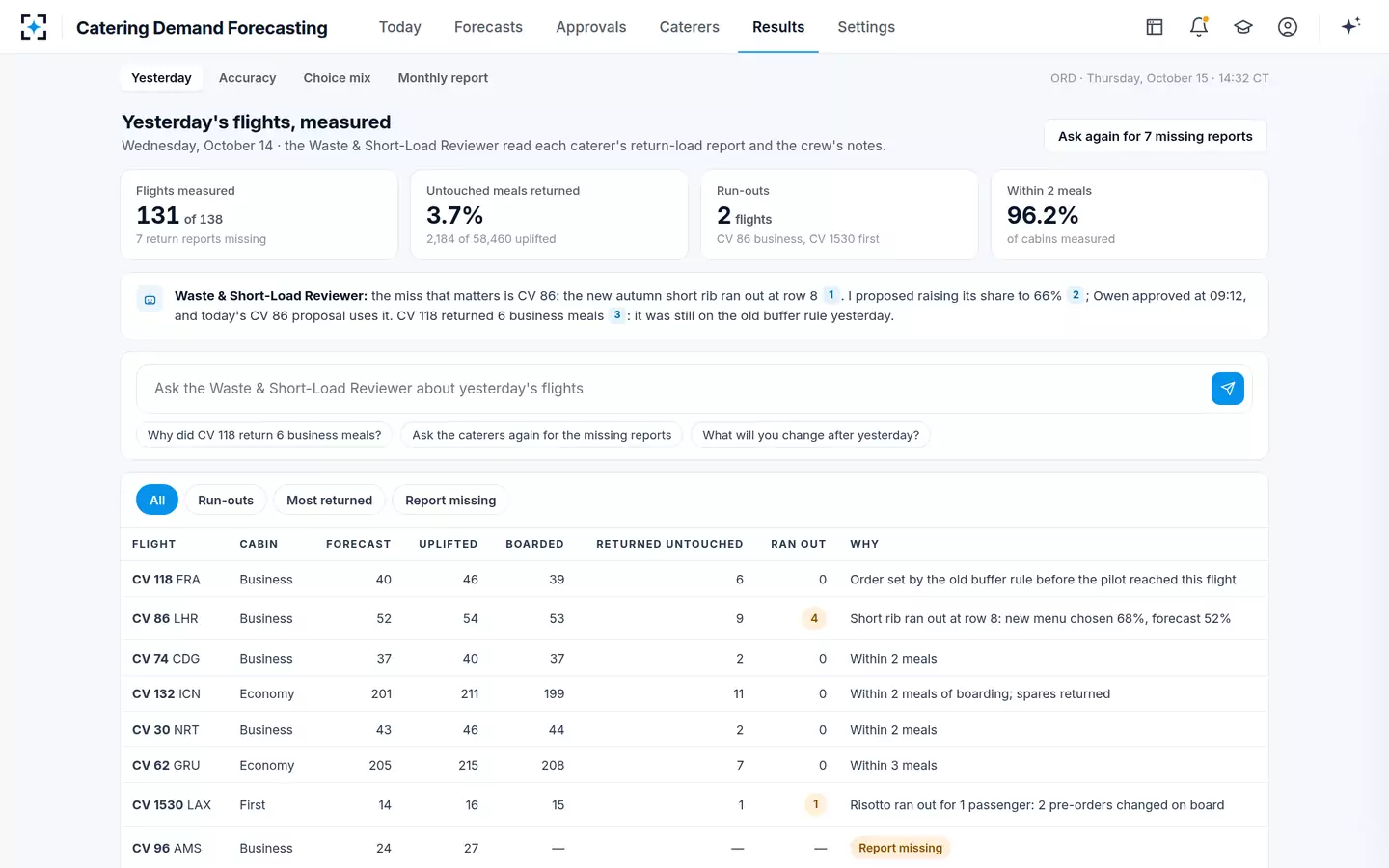This screenshot has height=868, width=1389.
Task: Open citation 3 in reviewer summary
Action: click(x=617, y=315)
